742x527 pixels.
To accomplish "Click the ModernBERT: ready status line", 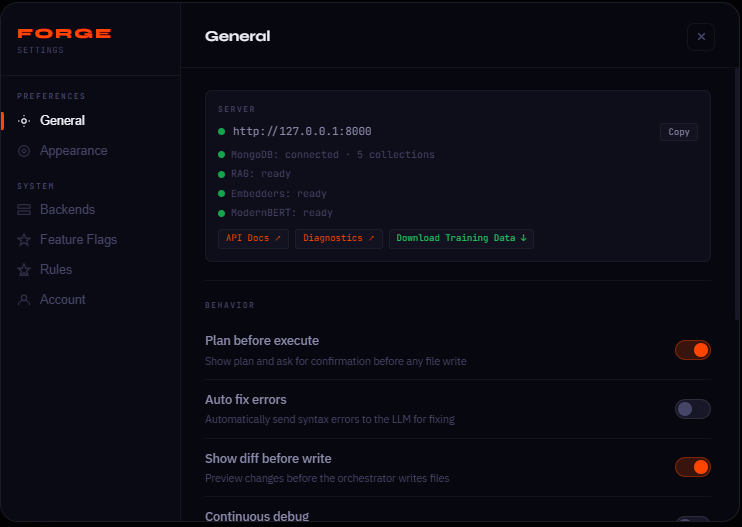I will [282, 213].
